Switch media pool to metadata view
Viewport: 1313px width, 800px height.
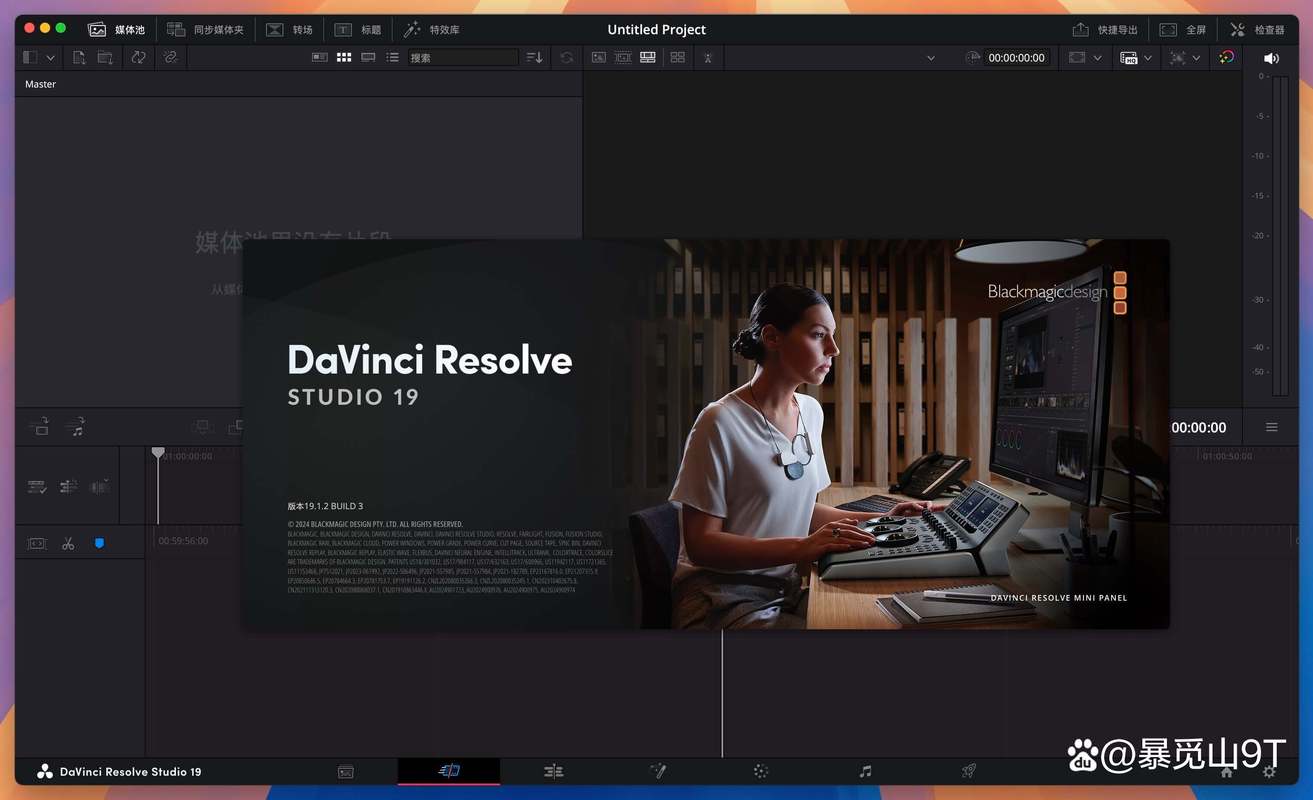320,58
